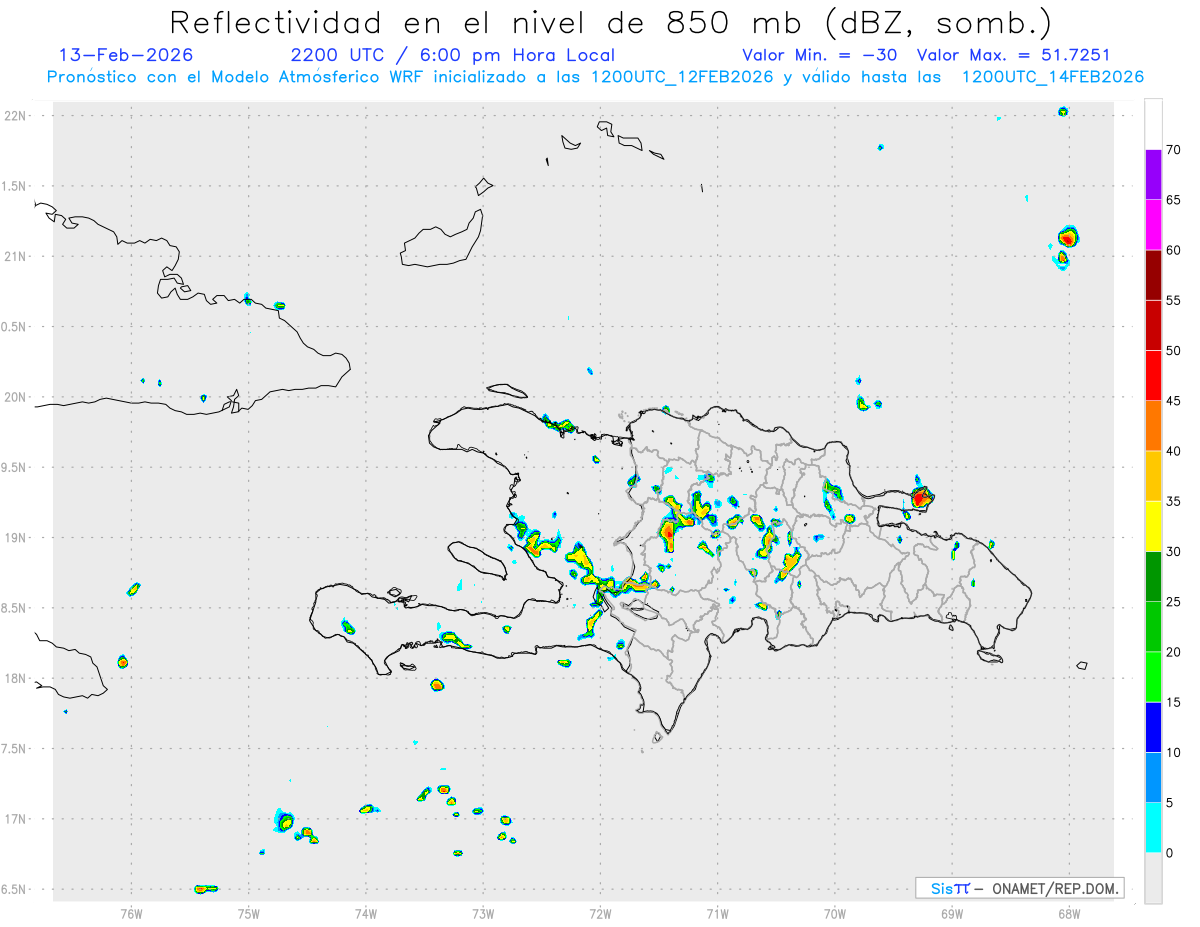Viewport: 1200px width, 927px height.
Task: Click the orange 40-45 dBZ color band
Action: (1153, 426)
